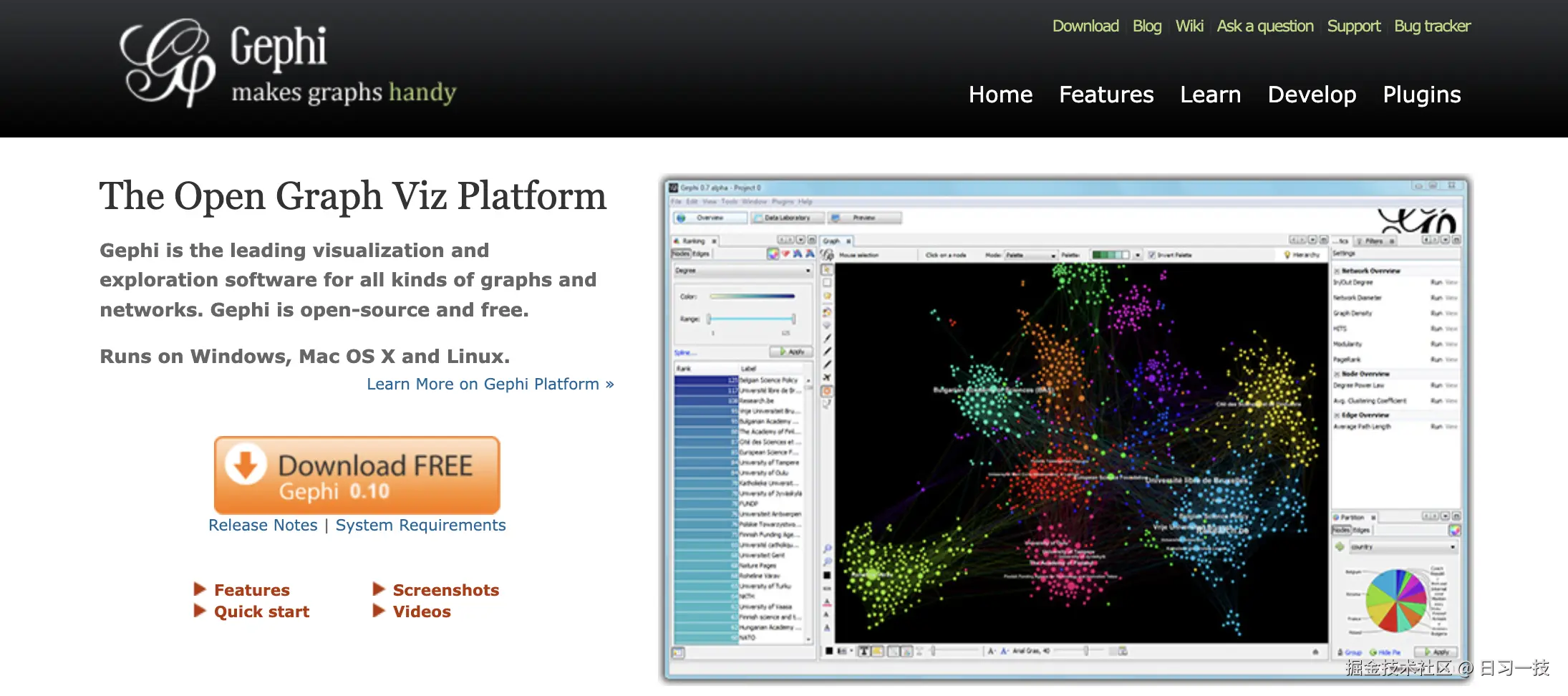Select the mouse selection arrow tool
Viewport: 1568px width, 696px height.
(x=827, y=269)
